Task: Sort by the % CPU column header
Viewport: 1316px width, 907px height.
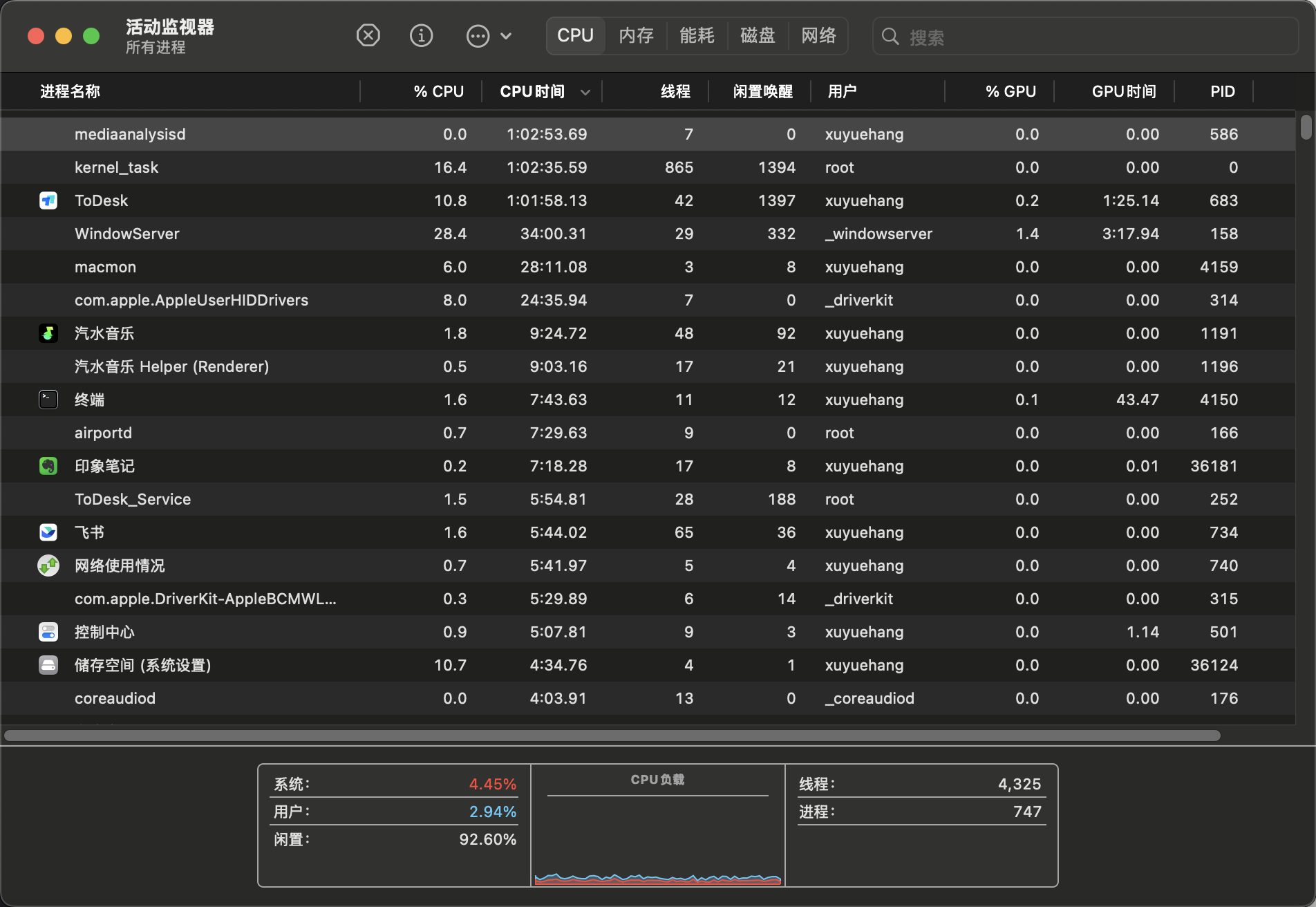Action: tap(438, 92)
